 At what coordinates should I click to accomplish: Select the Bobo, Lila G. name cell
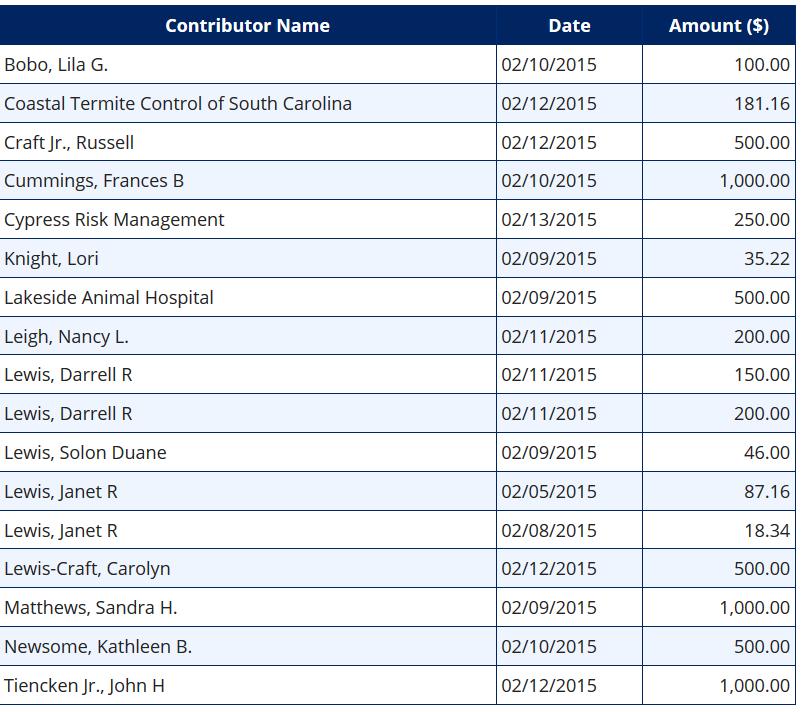[x=248, y=64]
